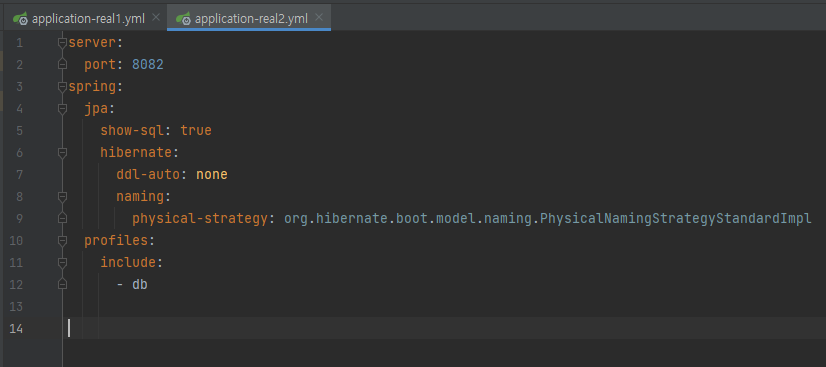This screenshot has width=826, height=367.
Task: Click the db list item
Action: pos(140,284)
